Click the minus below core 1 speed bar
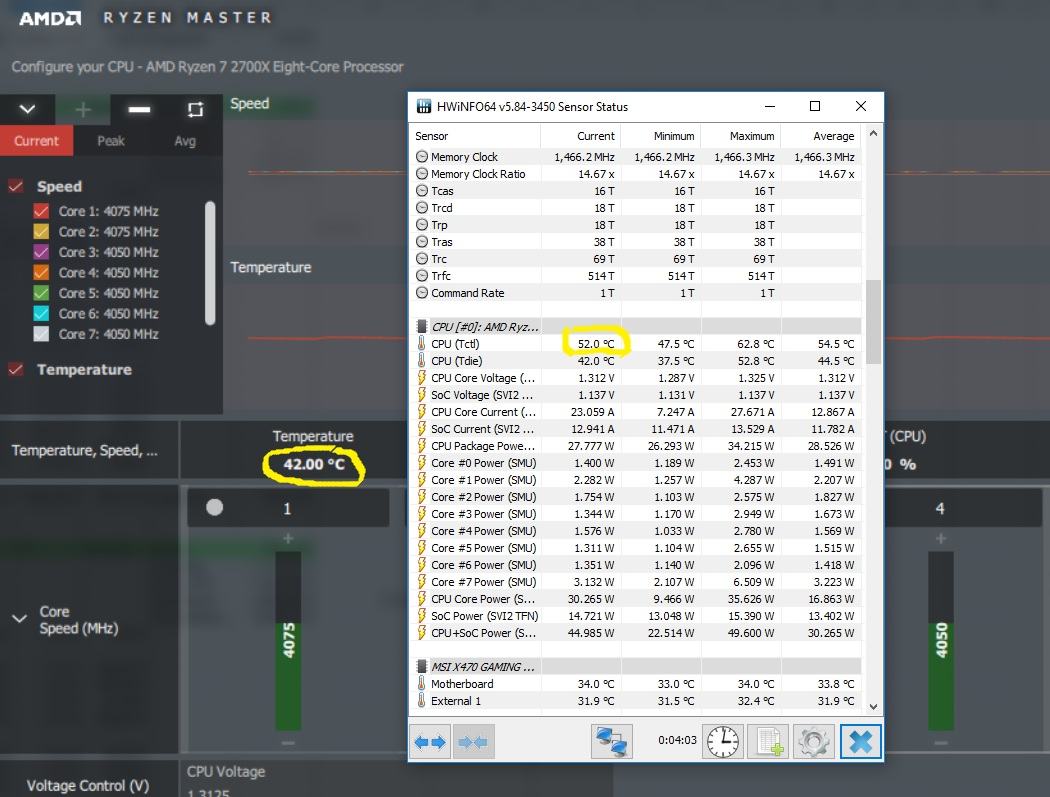The height and width of the screenshot is (797, 1050). (288, 742)
